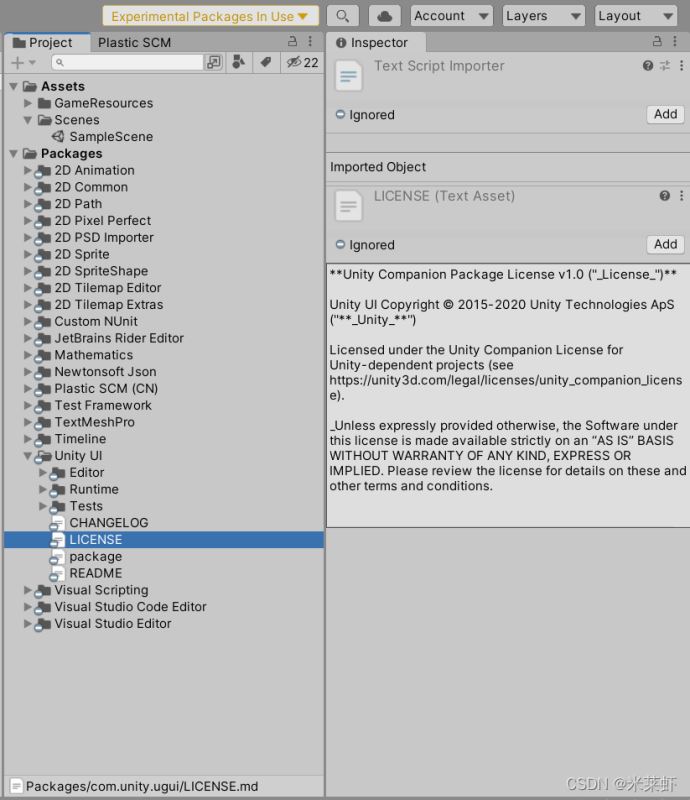Select Custom NUnit package

96,321
